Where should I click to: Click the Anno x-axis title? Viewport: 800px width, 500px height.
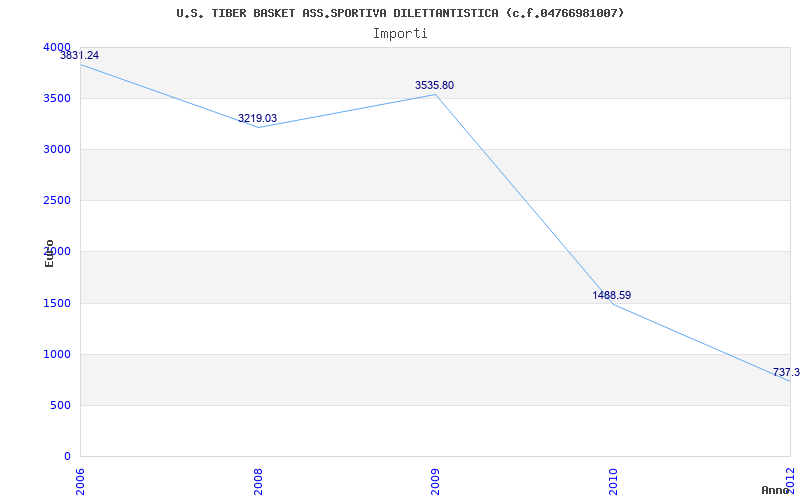[775, 491]
